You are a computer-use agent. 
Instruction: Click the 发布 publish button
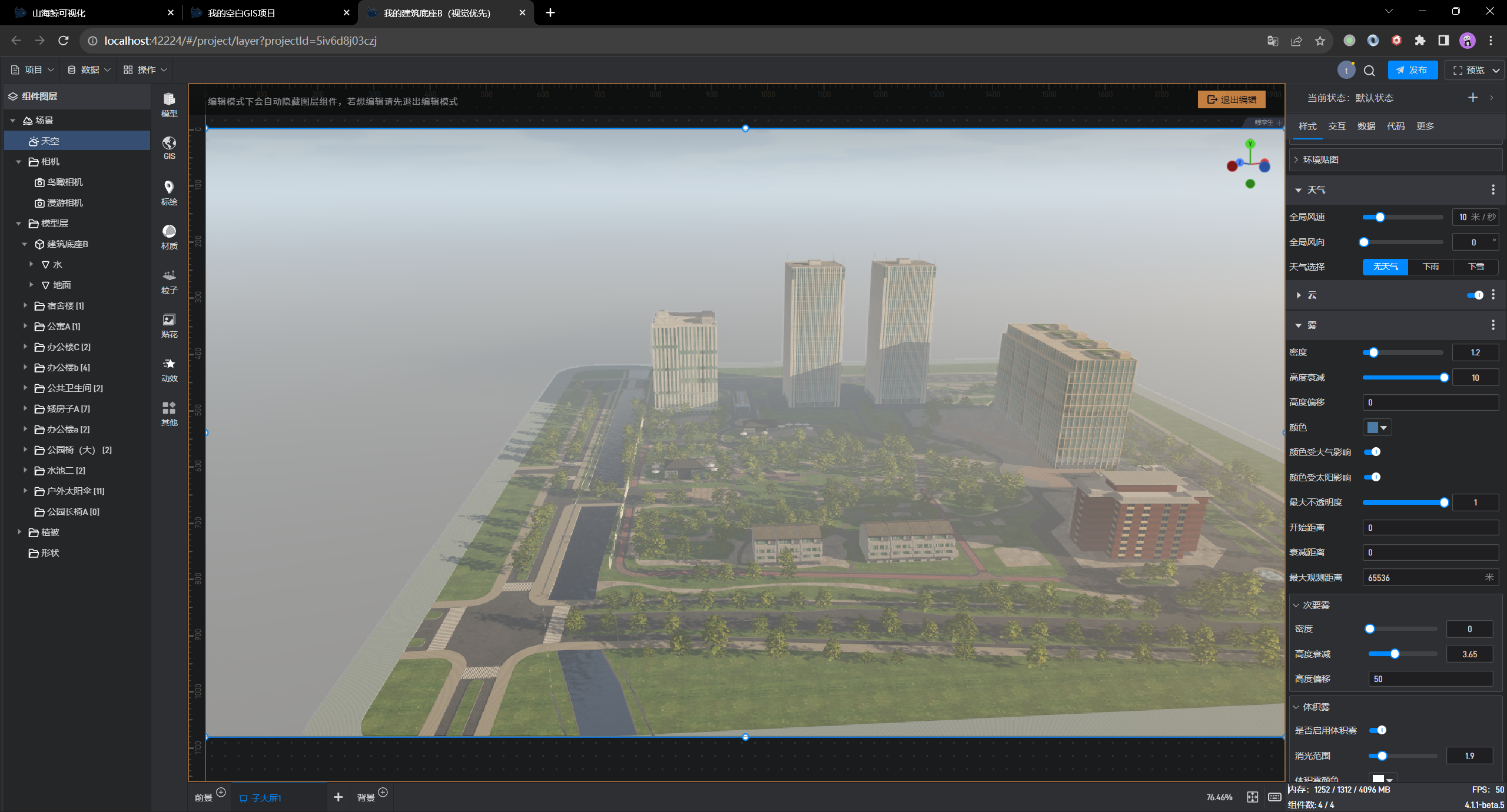pyautogui.click(x=1412, y=70)
